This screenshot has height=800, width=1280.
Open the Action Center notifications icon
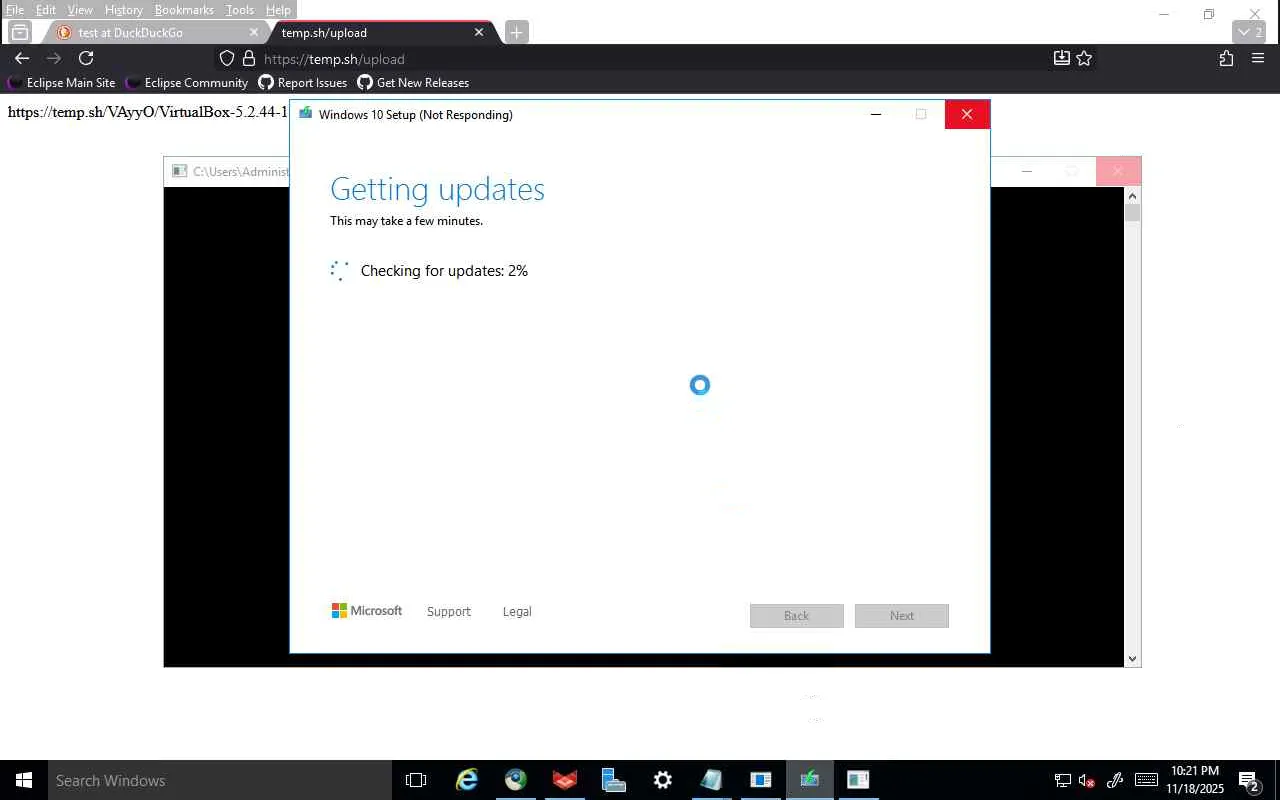[x=1249, y=780]
